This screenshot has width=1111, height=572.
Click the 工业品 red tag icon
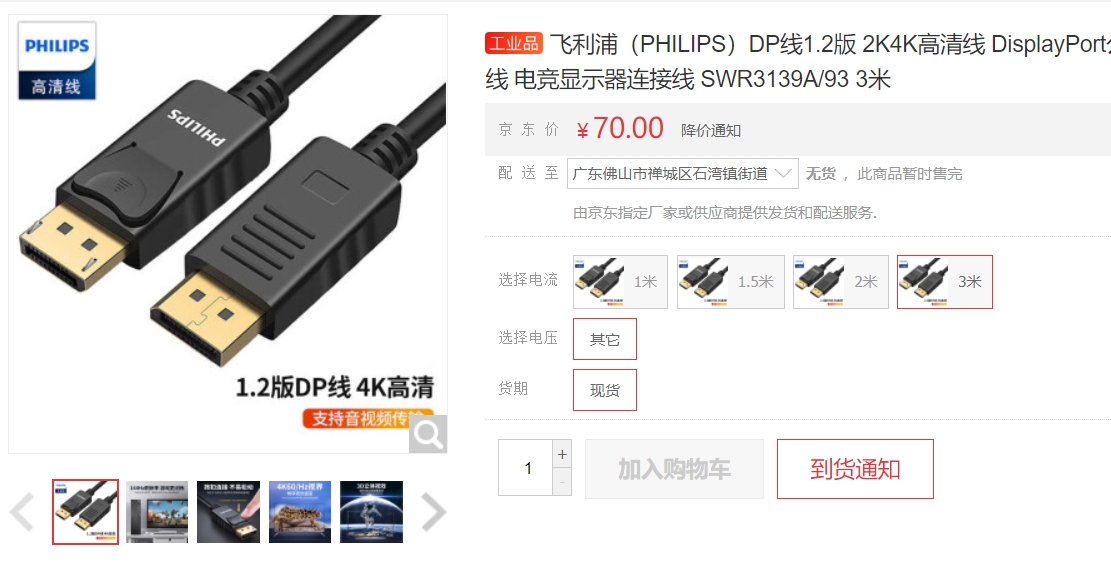click(x=514, y=43)
